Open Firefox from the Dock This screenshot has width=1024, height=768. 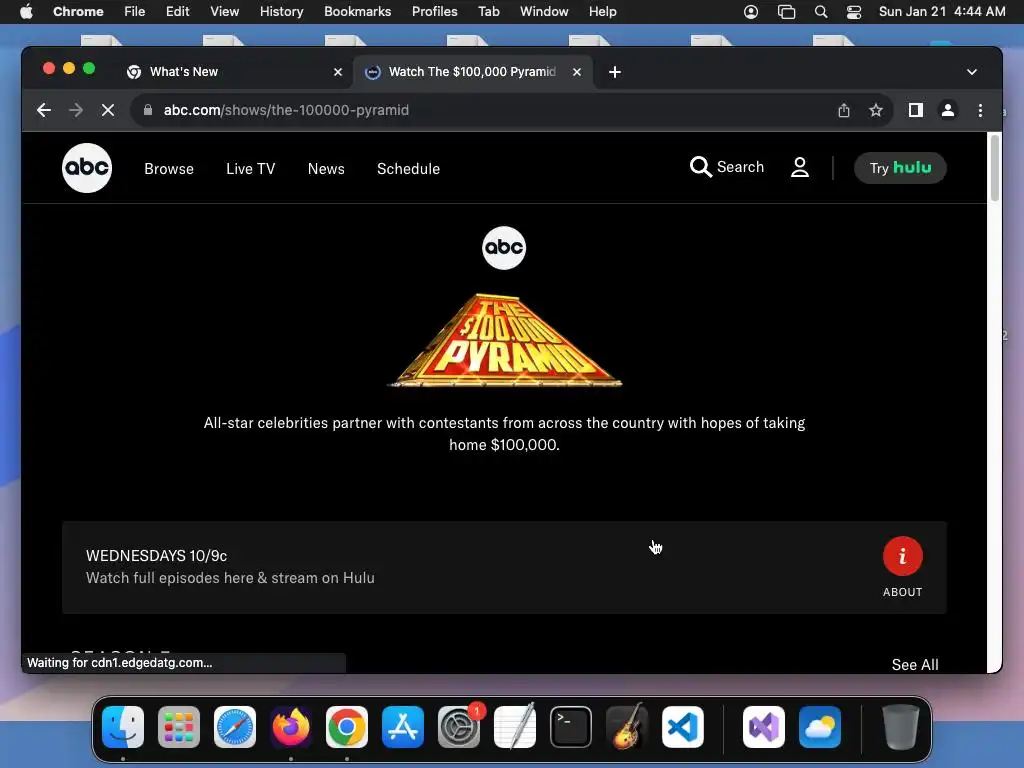291,727
